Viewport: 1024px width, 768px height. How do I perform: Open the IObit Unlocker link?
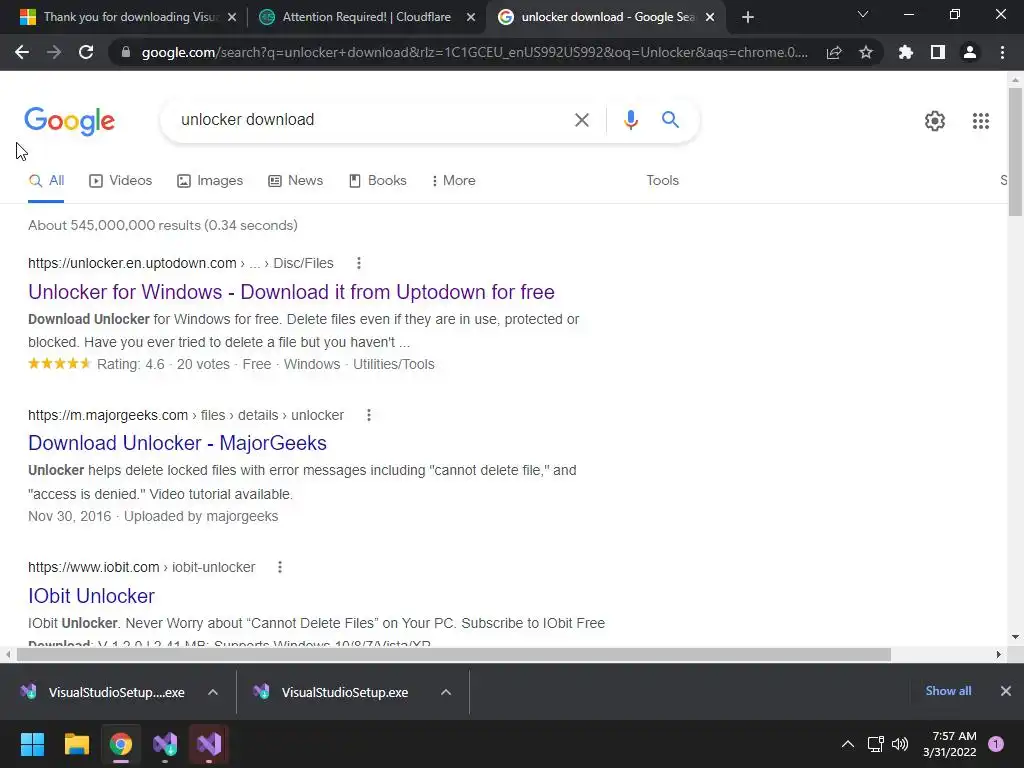tap(91, 596)
